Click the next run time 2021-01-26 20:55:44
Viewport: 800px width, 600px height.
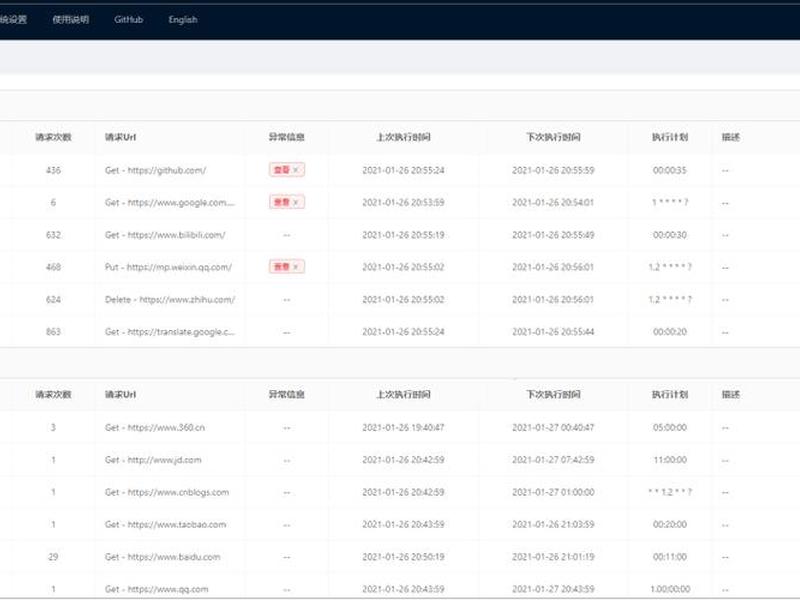point(553,332)
